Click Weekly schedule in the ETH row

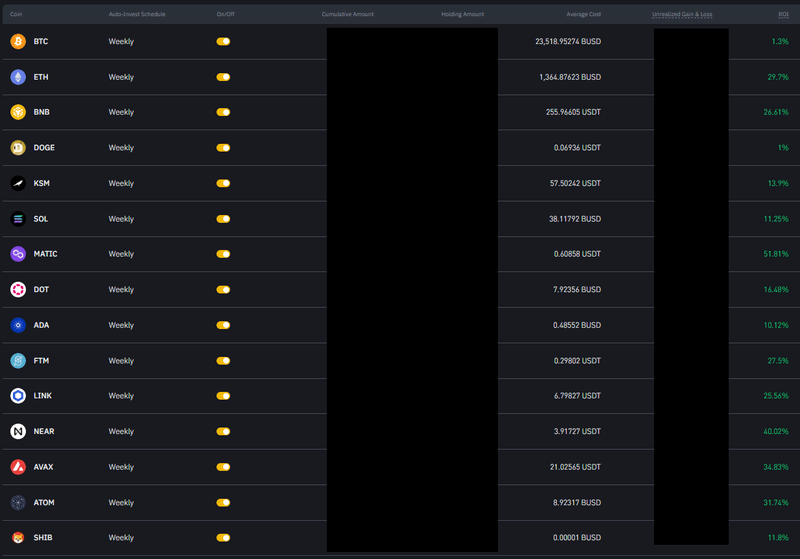[x=121, y=77]
